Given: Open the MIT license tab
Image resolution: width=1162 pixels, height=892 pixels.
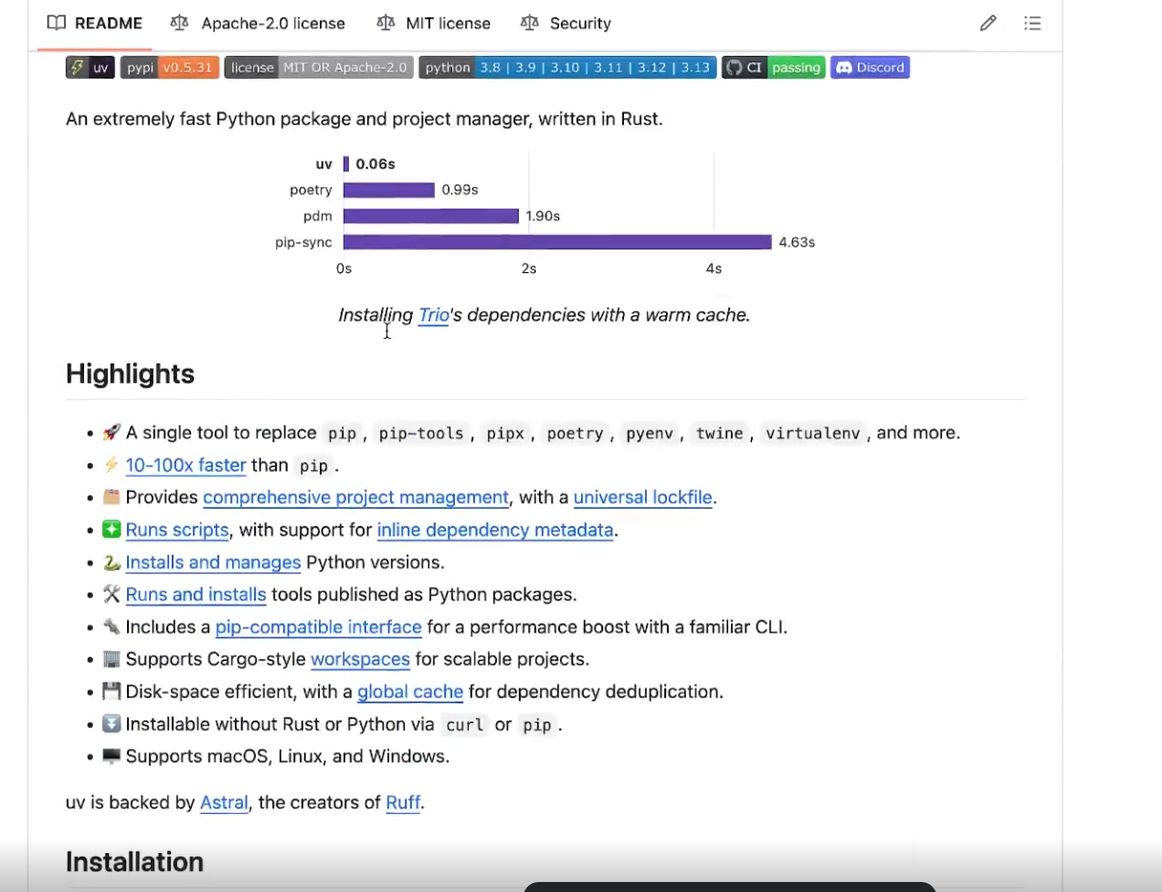Looking at the screenshot, I should pos(434,24).
